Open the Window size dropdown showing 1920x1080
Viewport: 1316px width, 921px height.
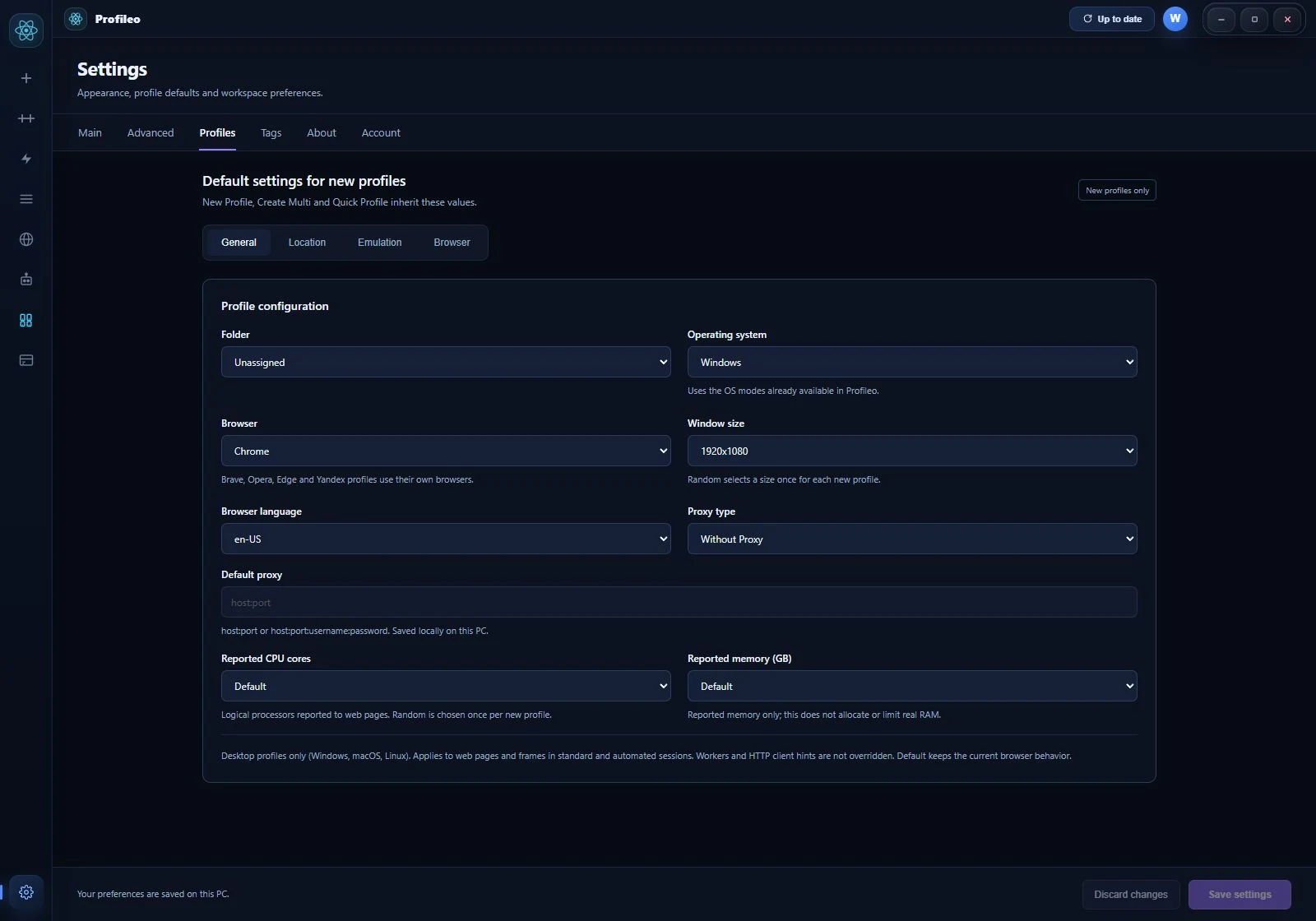point(912,451)
